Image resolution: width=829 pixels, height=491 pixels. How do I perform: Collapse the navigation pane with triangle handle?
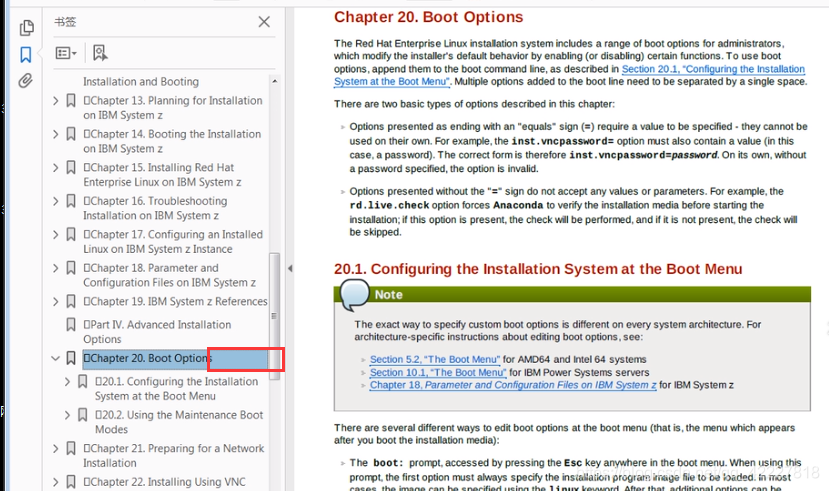290,268
